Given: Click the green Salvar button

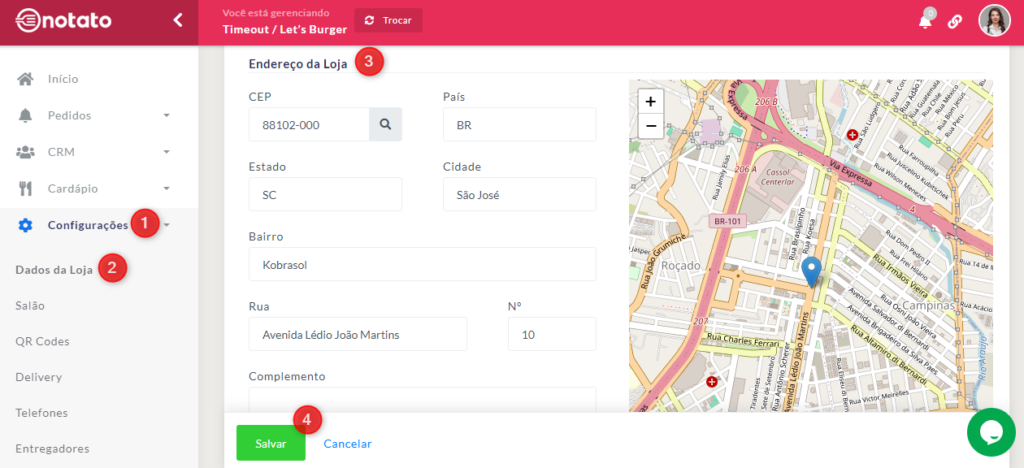Looking at the screenshot, I should click(x=270, y=443).
